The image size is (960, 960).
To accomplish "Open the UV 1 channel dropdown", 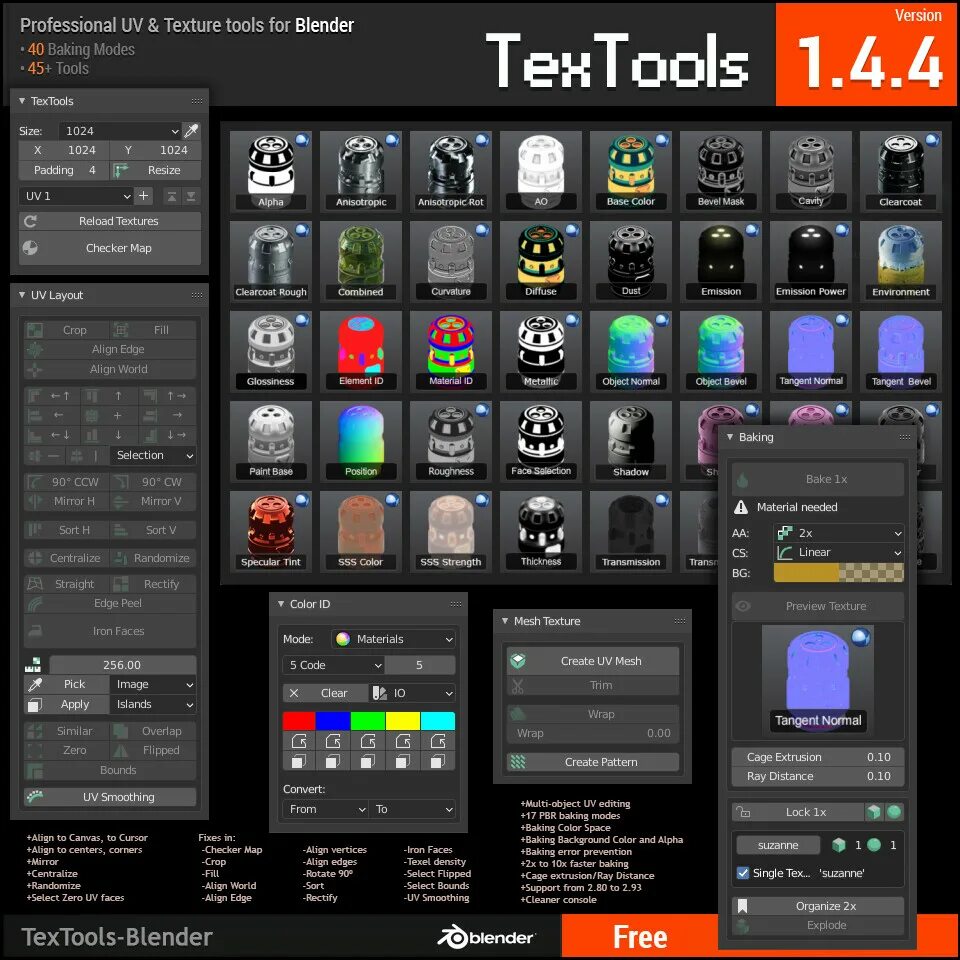I will pyautogui.click(x=76, y=196).
